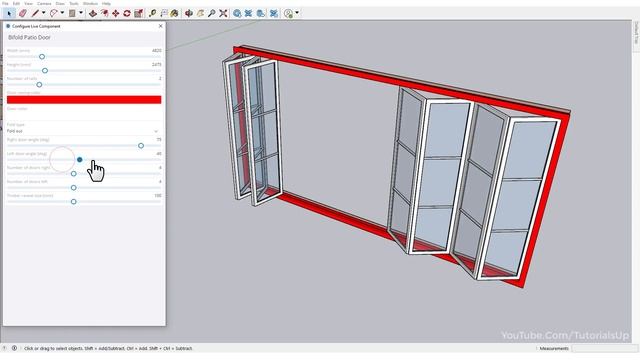Click the Width value 4820
640x360 pixels.
156,51
